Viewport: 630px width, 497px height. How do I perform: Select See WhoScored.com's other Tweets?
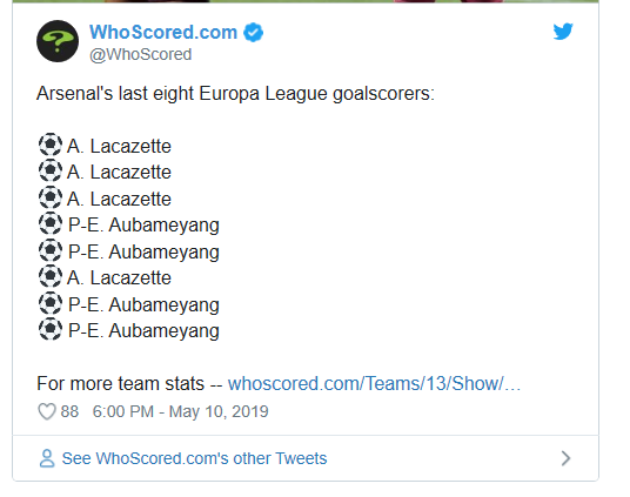click(x=194, y=459)
